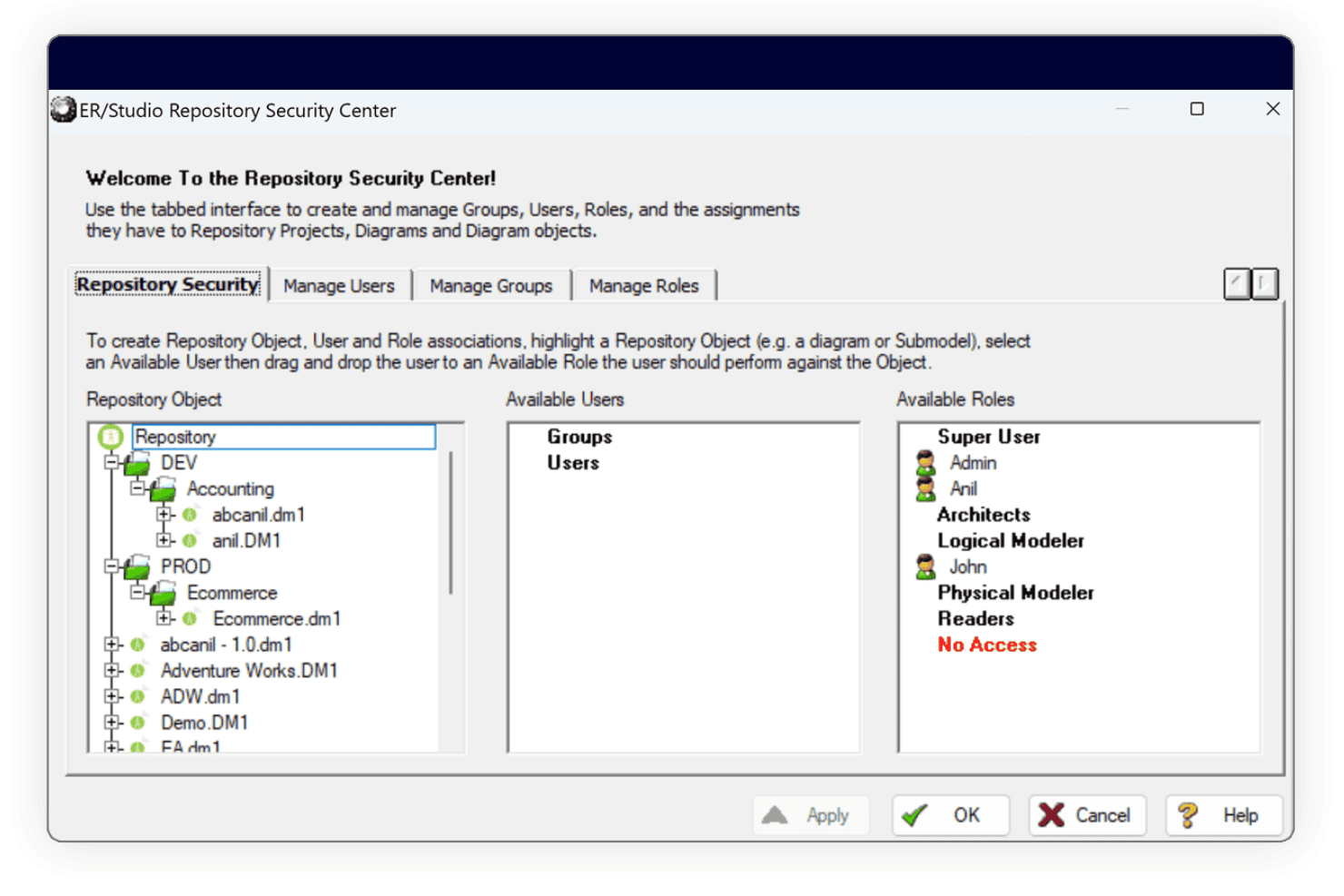Image resolution: width=1344 pixels, height=896 pixels.
Task: Click the Accounting folder icon
Action: click(164, 490)
